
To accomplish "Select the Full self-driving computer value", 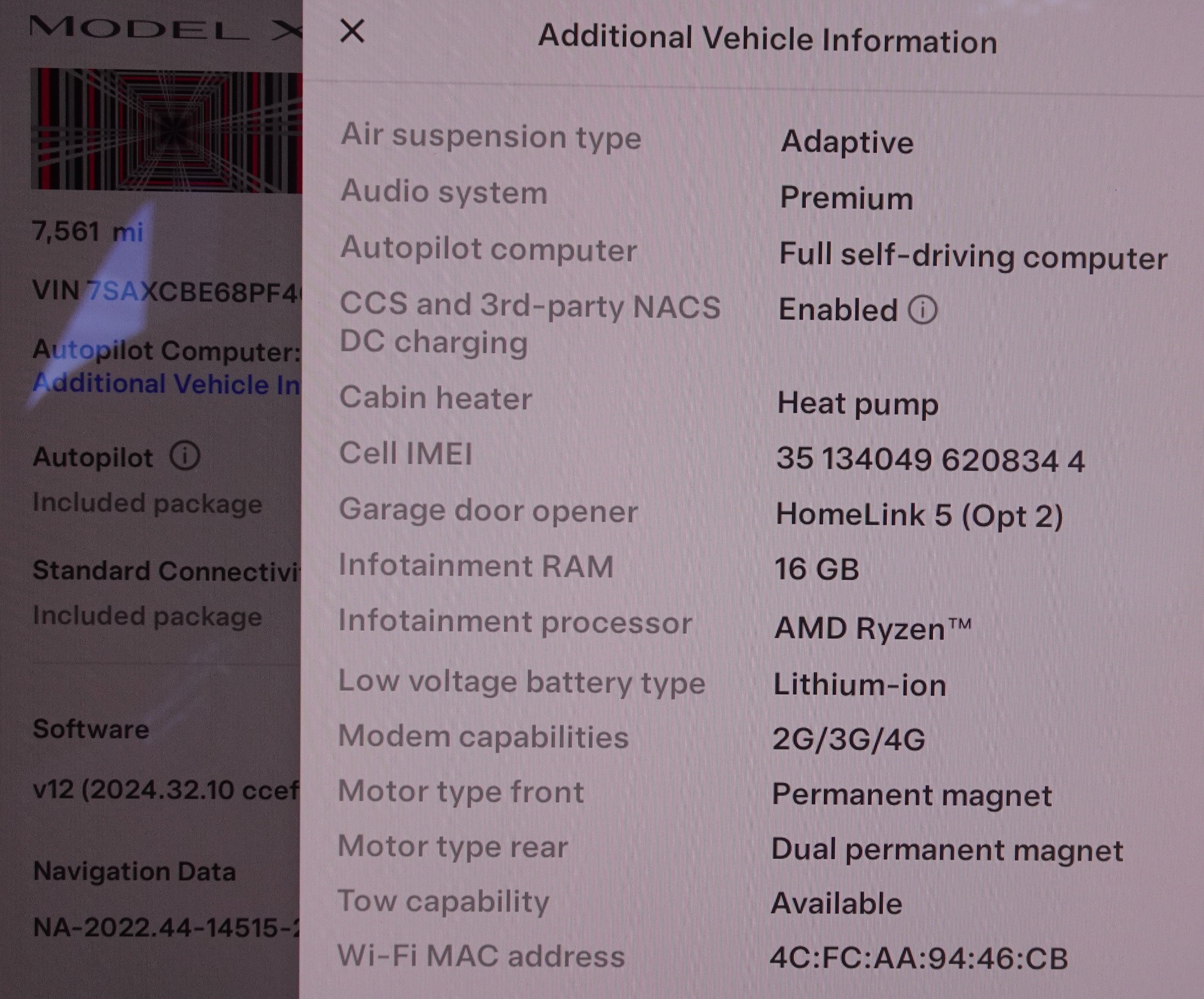I will coord(973,256).
